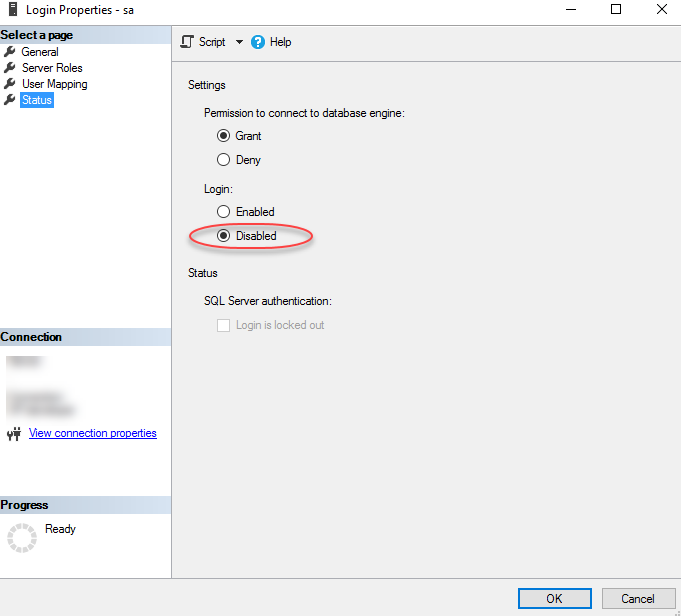Open the User Mapping page
This screenshot has height=616, width=681.
(55, 84)
